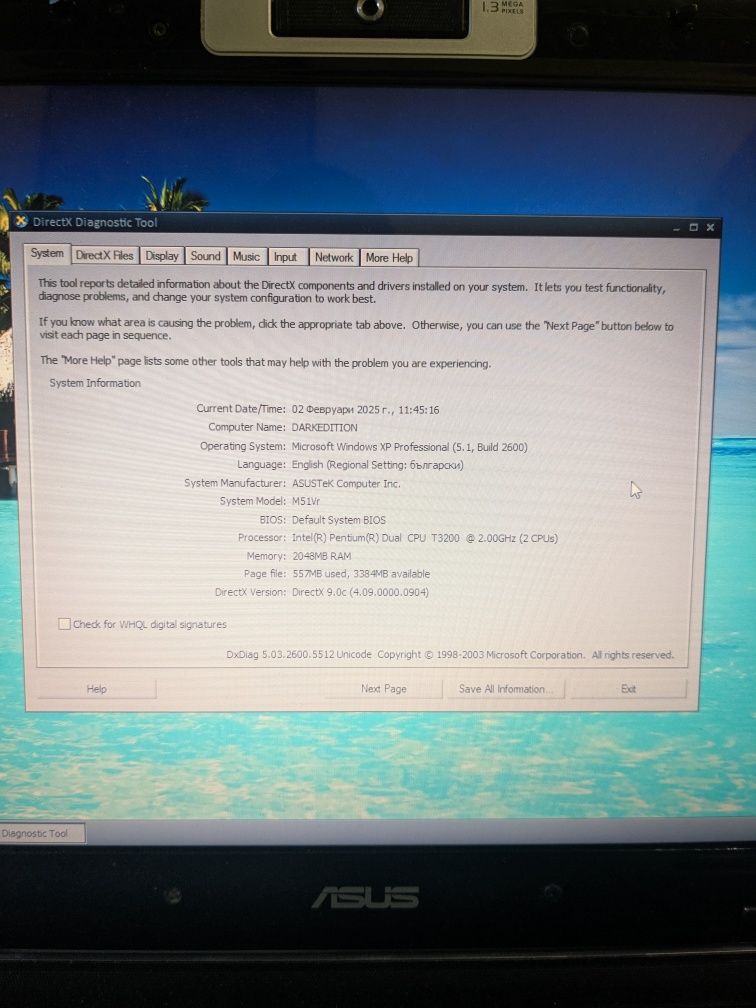The image size is (756, 1008).
Task: Close the DirectX Diagnostic Tool window
Action: (710, 227)
